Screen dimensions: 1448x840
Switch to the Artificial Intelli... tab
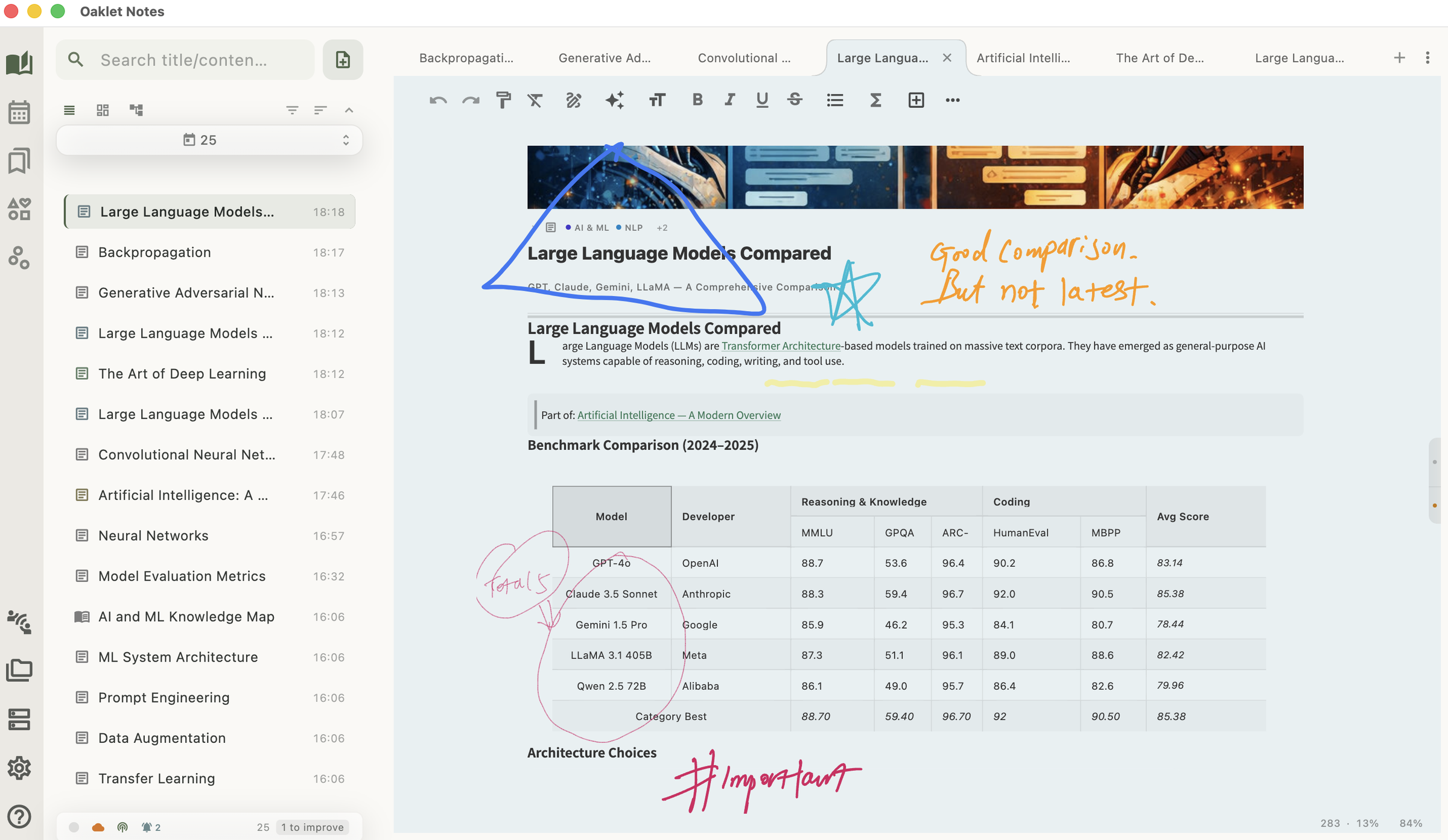tap(1023, 58)
